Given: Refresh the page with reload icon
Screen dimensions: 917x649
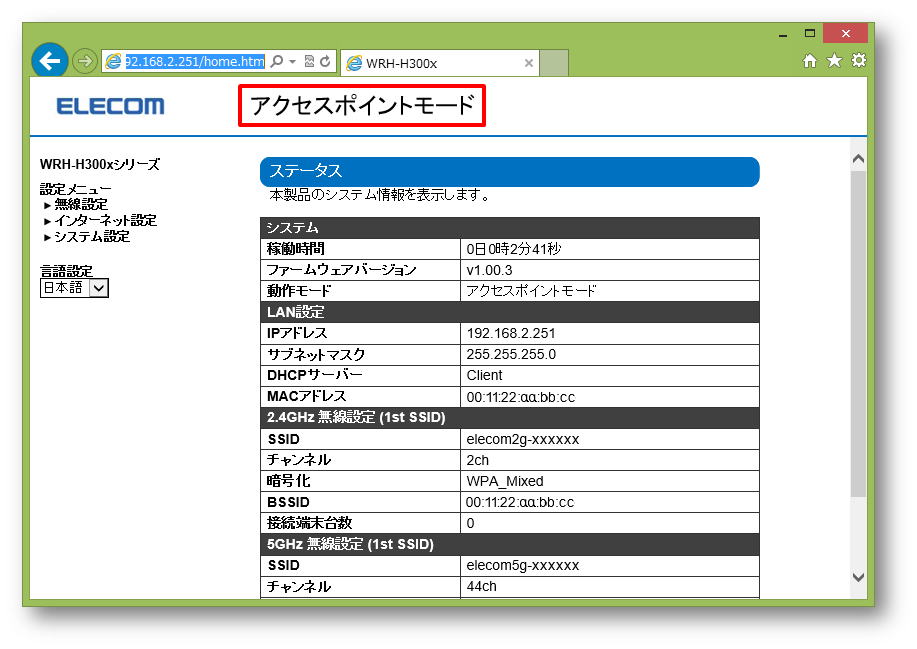Looking at the screenshot, I should point(325,61).
